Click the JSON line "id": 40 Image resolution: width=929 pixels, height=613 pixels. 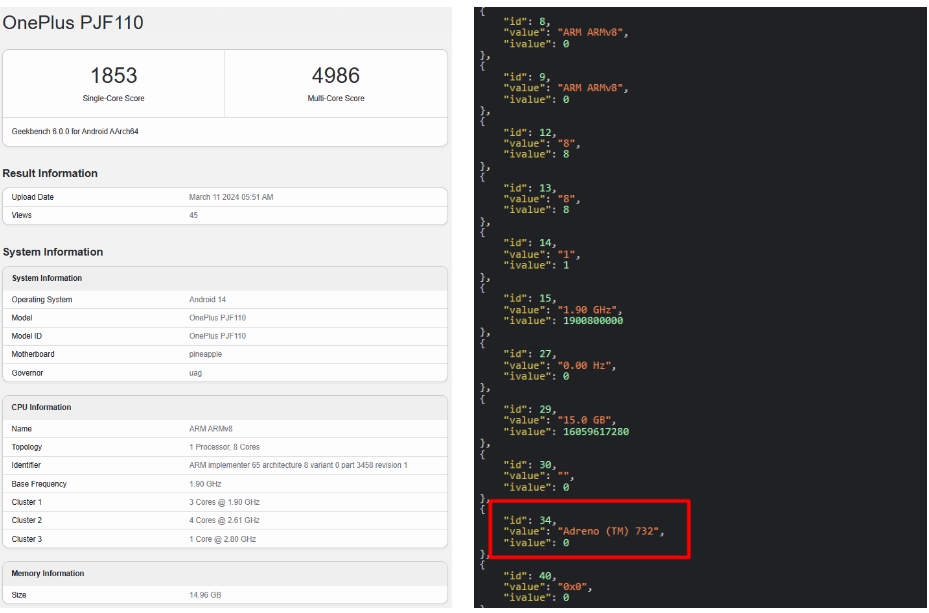530,576
